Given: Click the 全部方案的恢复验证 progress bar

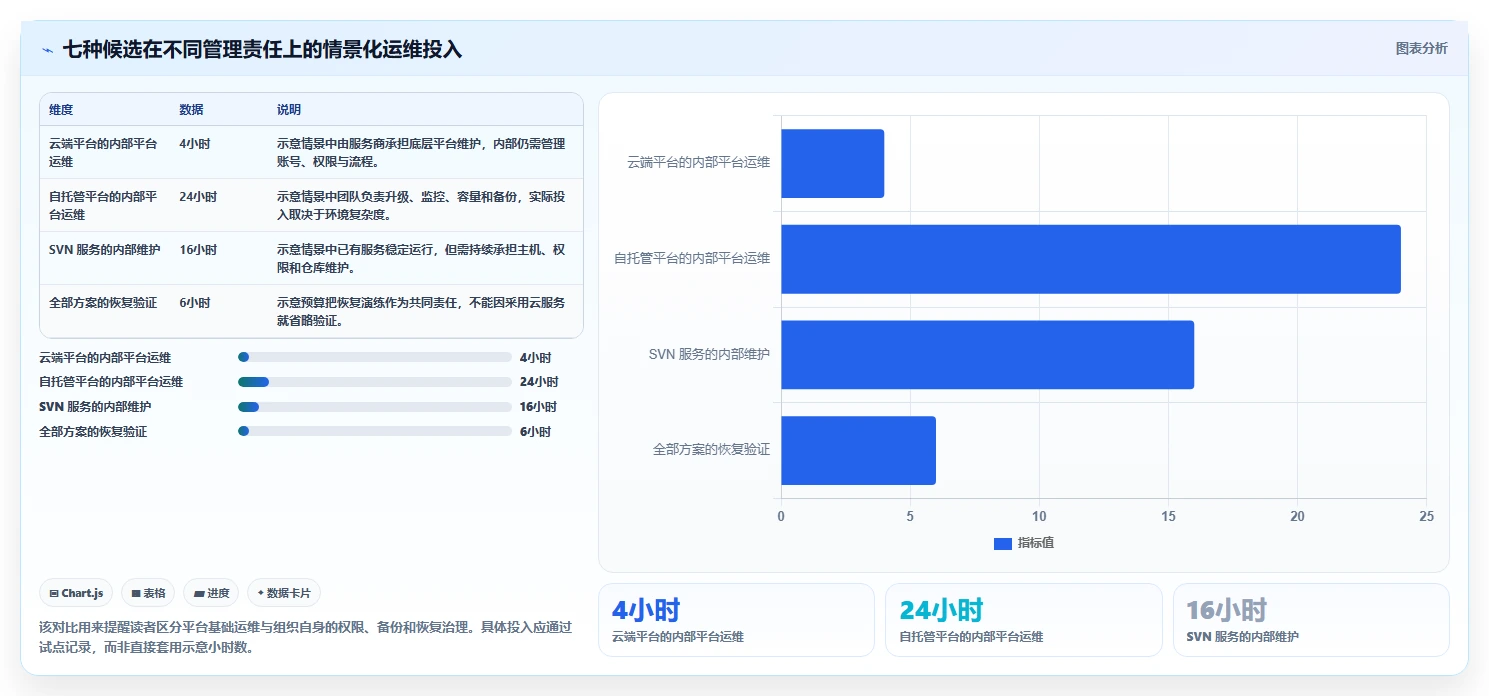Looking at the screenshot, I should pyautogui.click(x=375, y=432).
